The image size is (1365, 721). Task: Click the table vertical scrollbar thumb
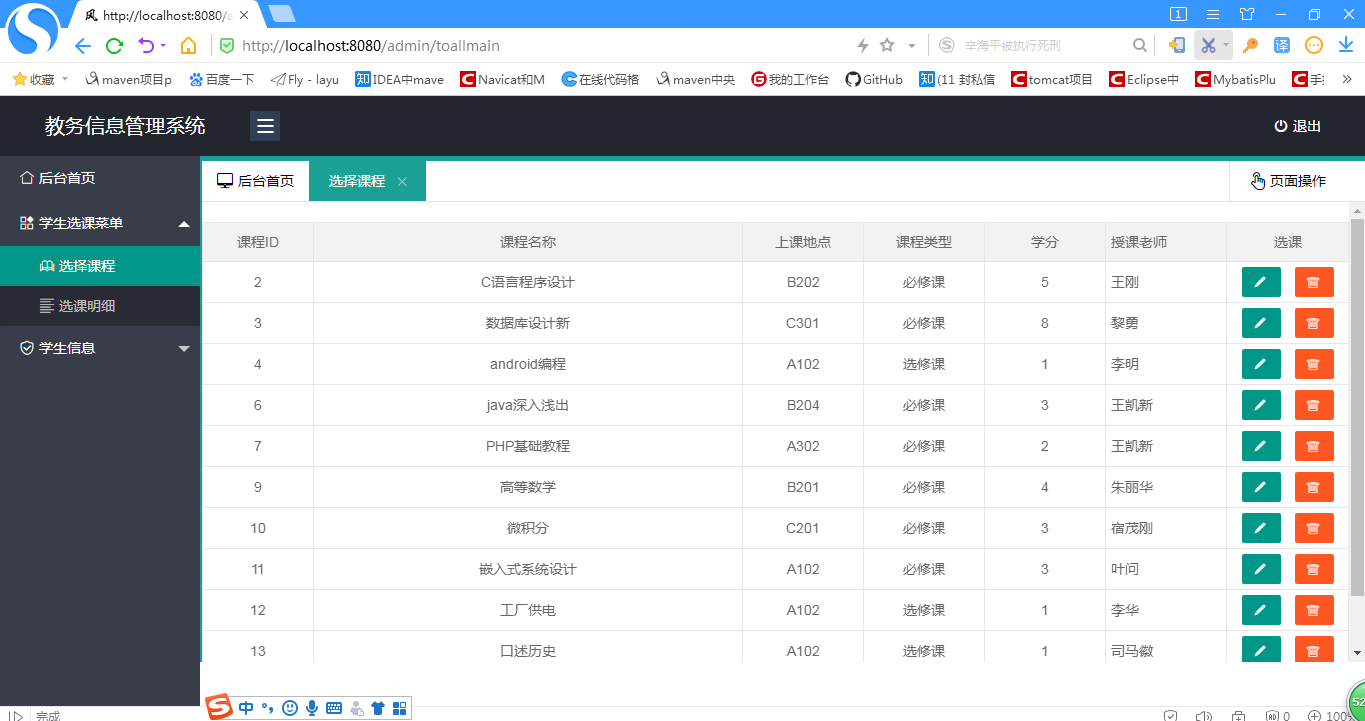[1357, 408]
